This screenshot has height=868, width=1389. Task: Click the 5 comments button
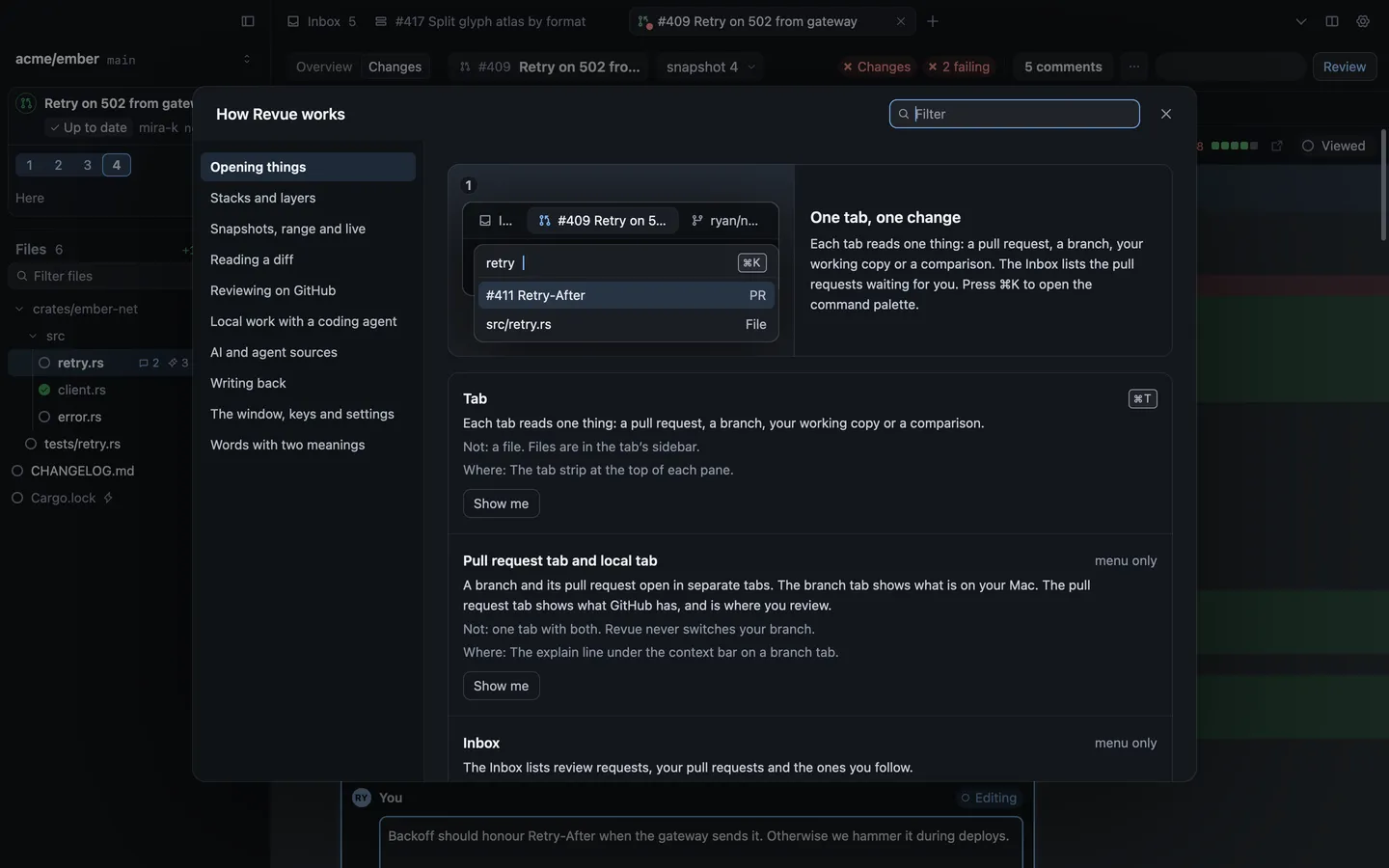1063,67
